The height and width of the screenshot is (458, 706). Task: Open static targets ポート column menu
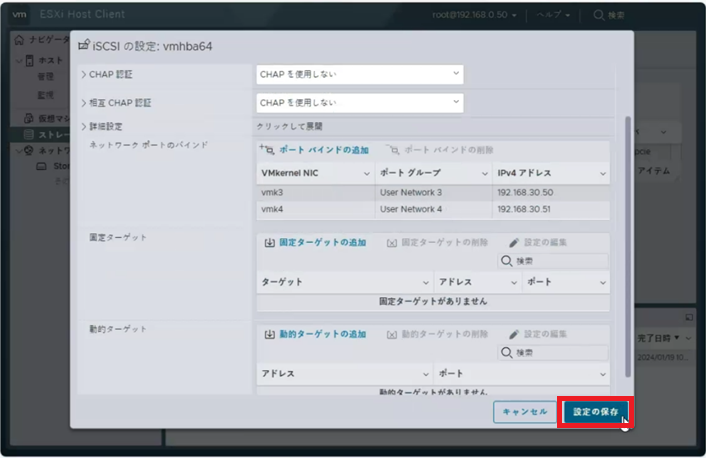tap(603, 283)
